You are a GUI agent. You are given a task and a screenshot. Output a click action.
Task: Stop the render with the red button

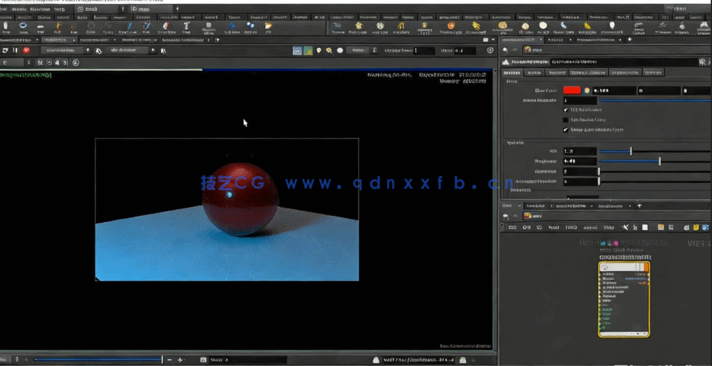pyautogui.click(x=26, y=50)
